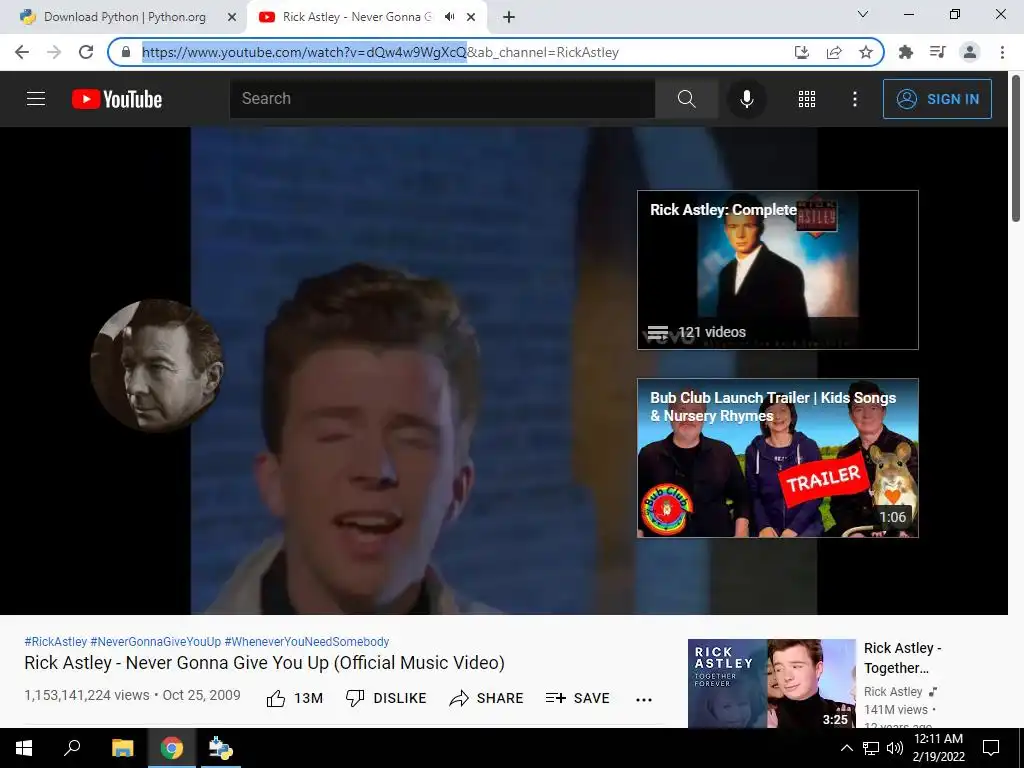Viewport: 1024px width, 768px height.
Task: Click the URL in the address bar
Action: [380, 52]
